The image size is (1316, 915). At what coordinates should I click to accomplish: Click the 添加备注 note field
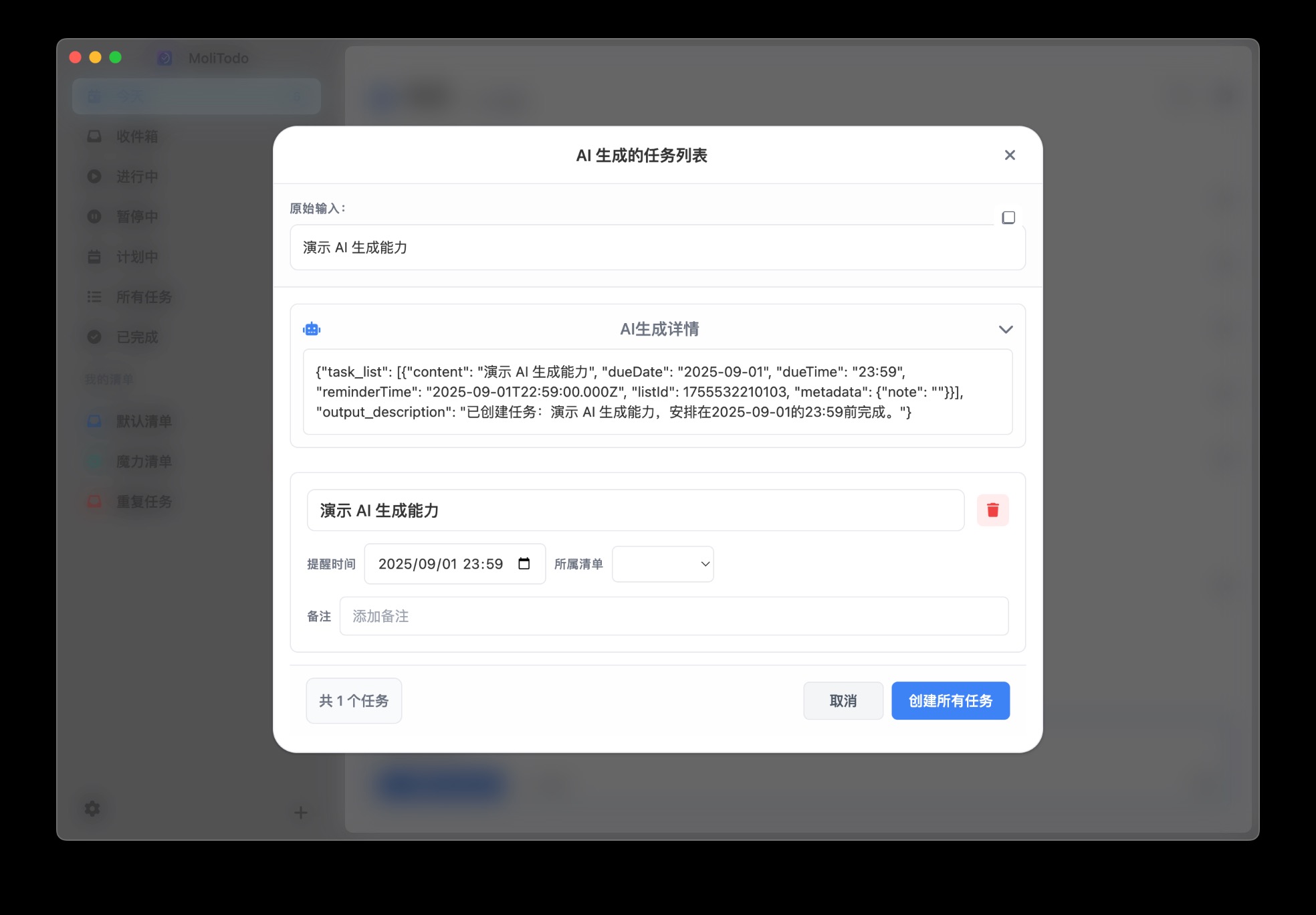click(674, 616)
